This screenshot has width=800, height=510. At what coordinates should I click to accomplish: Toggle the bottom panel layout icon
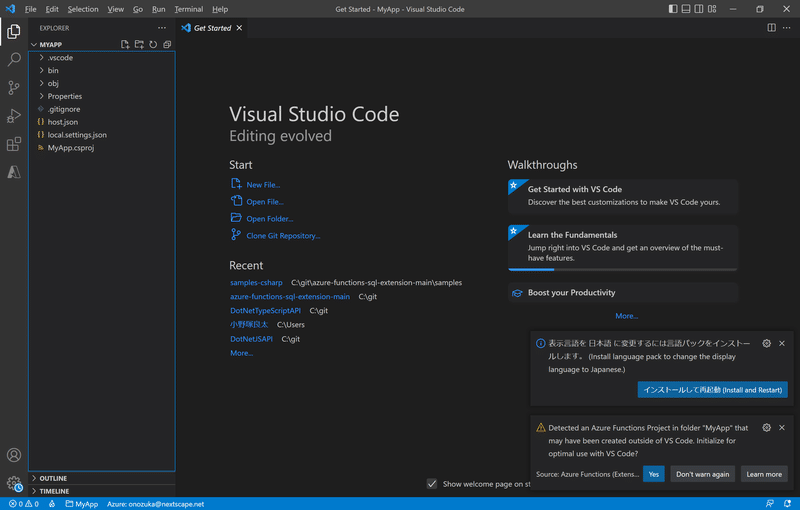686,9
